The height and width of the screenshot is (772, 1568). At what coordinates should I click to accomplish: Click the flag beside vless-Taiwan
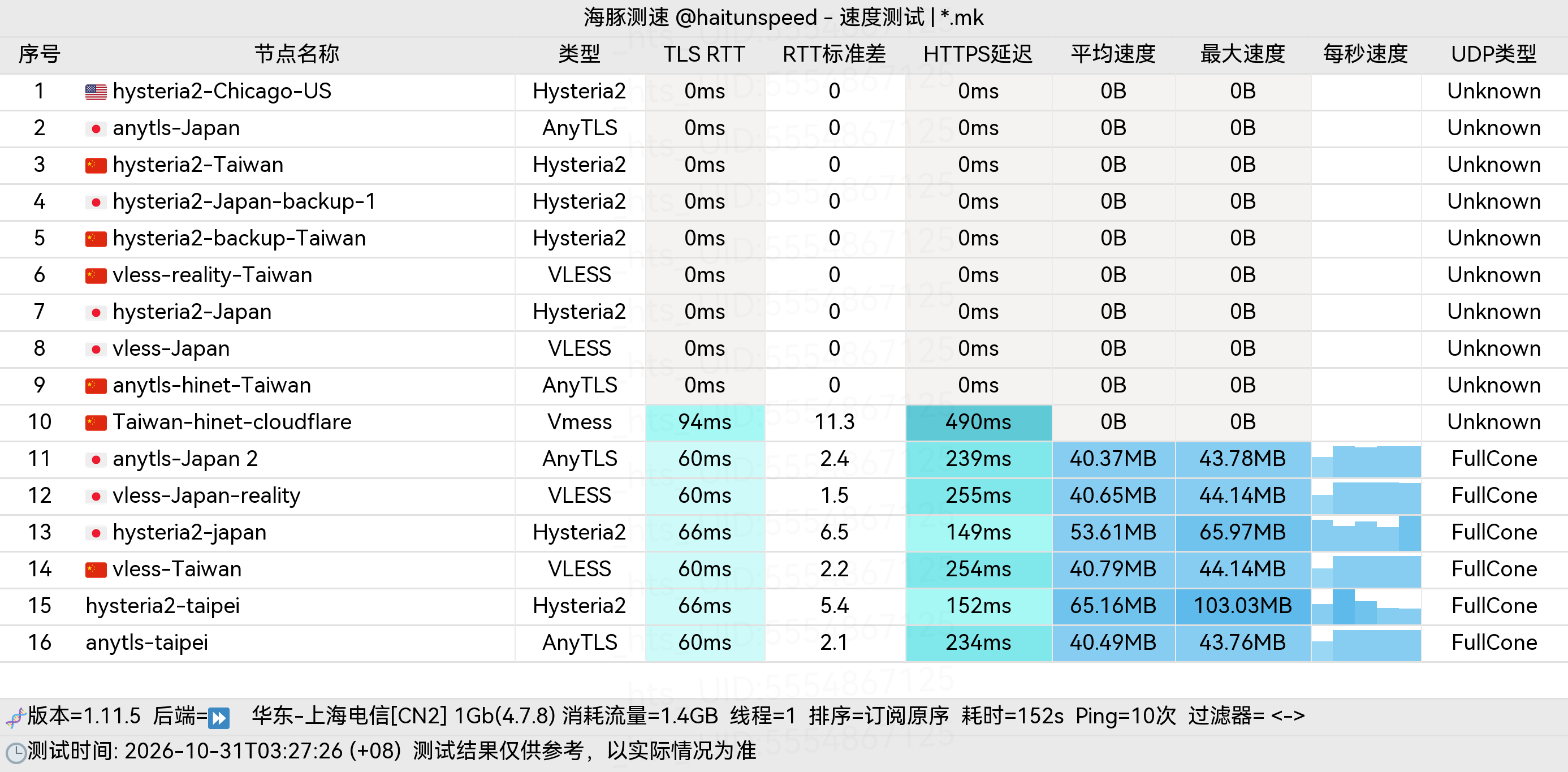(x=96, y=570)
